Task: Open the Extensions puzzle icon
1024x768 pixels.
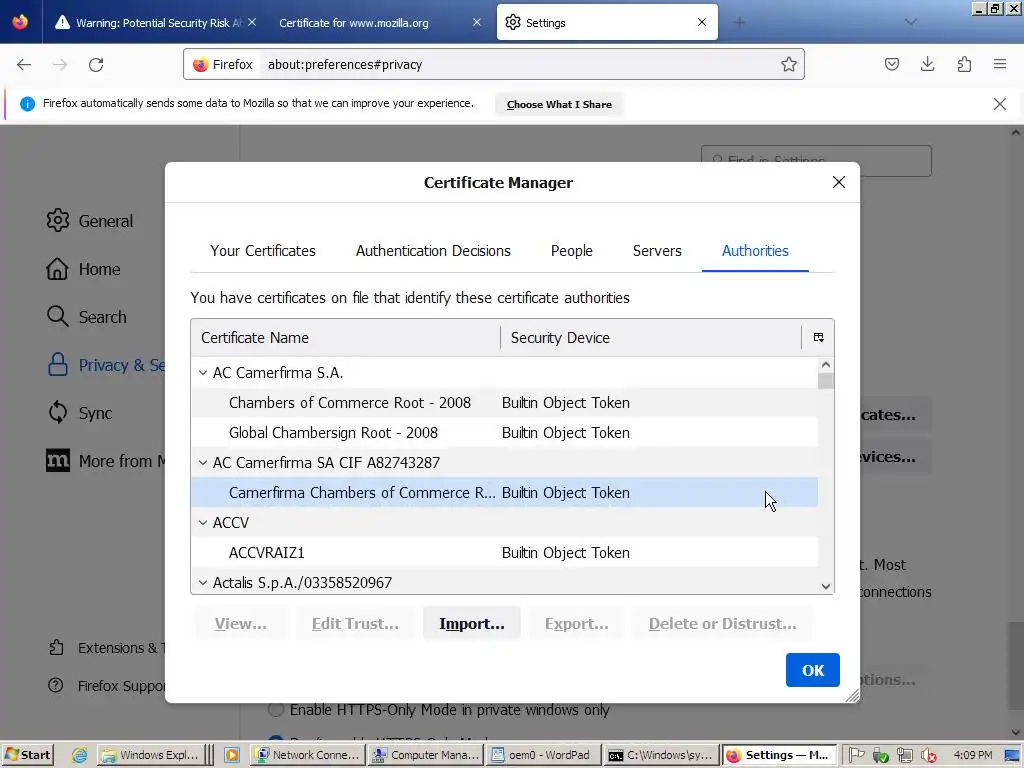Action: pyautogui.click(x=964, y=64)
